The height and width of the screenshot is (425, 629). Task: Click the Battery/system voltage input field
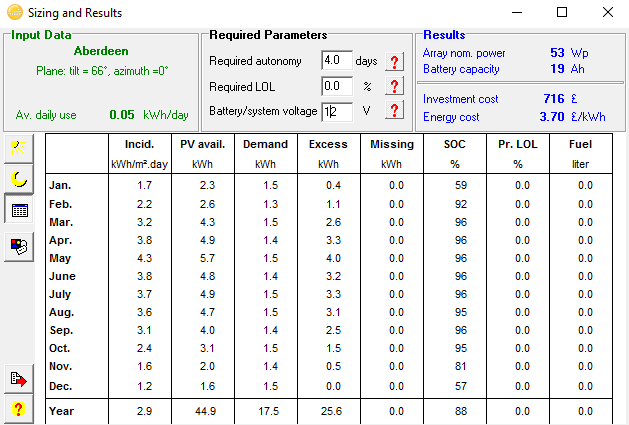point(337,111)
